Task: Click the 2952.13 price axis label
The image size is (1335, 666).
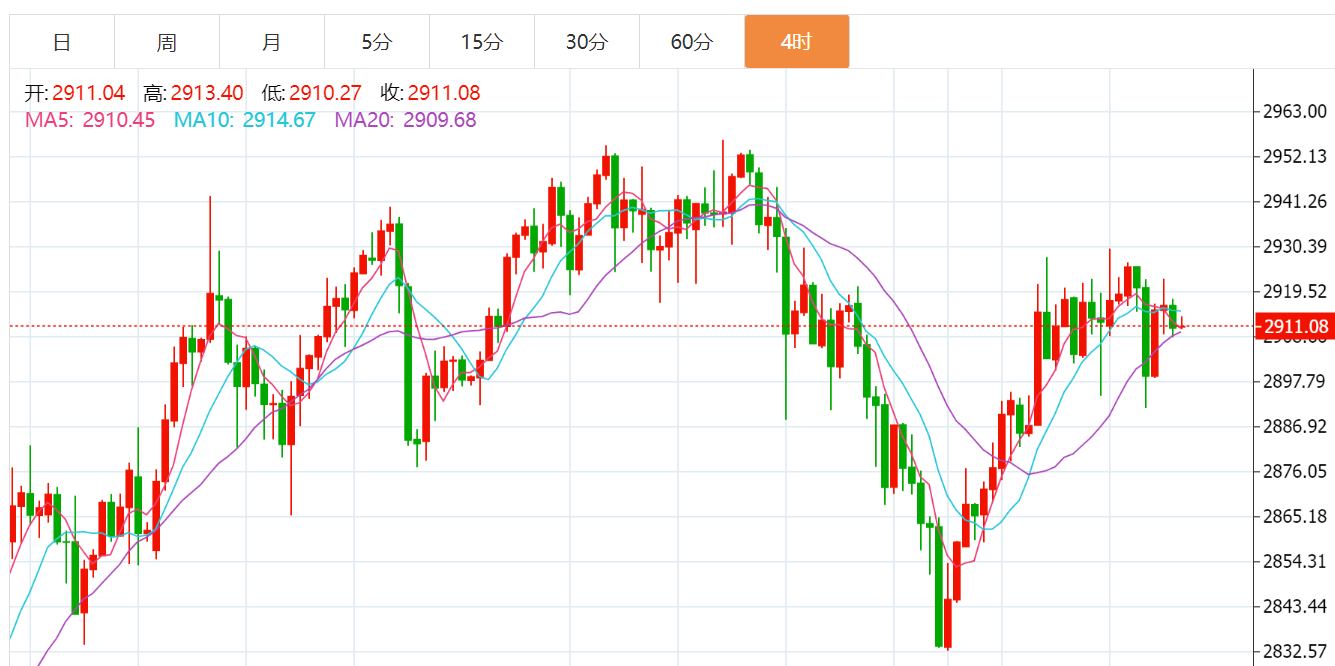Action: (1297, 156)
